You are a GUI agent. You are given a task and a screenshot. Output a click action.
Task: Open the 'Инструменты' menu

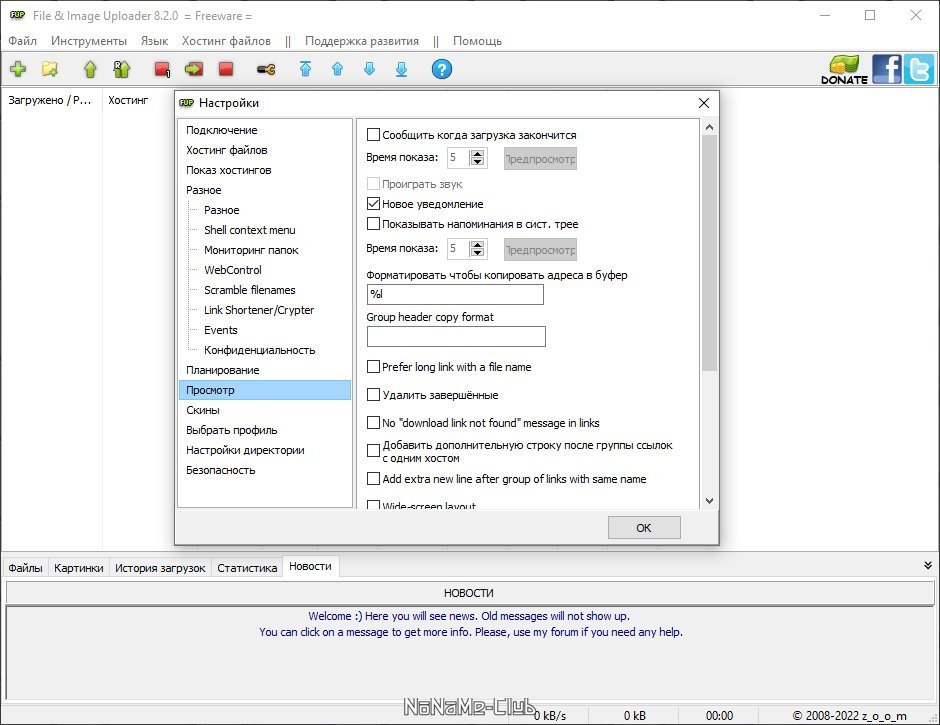point(89,41)
